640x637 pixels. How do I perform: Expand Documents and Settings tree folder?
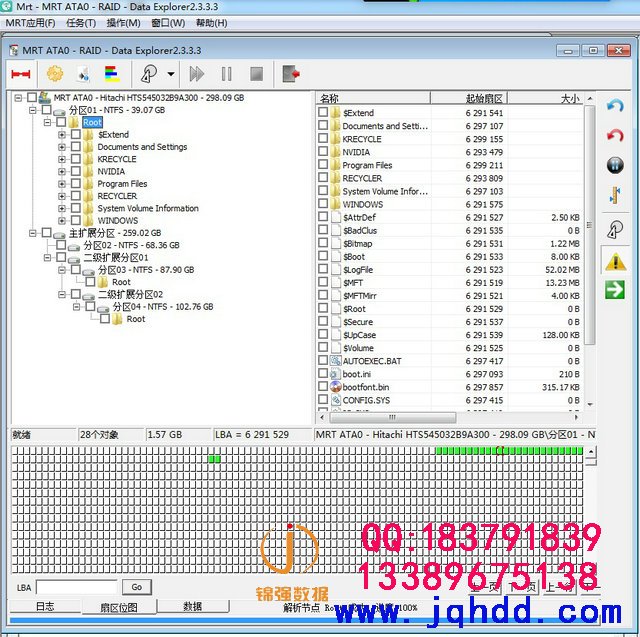(x=62, y=147)
